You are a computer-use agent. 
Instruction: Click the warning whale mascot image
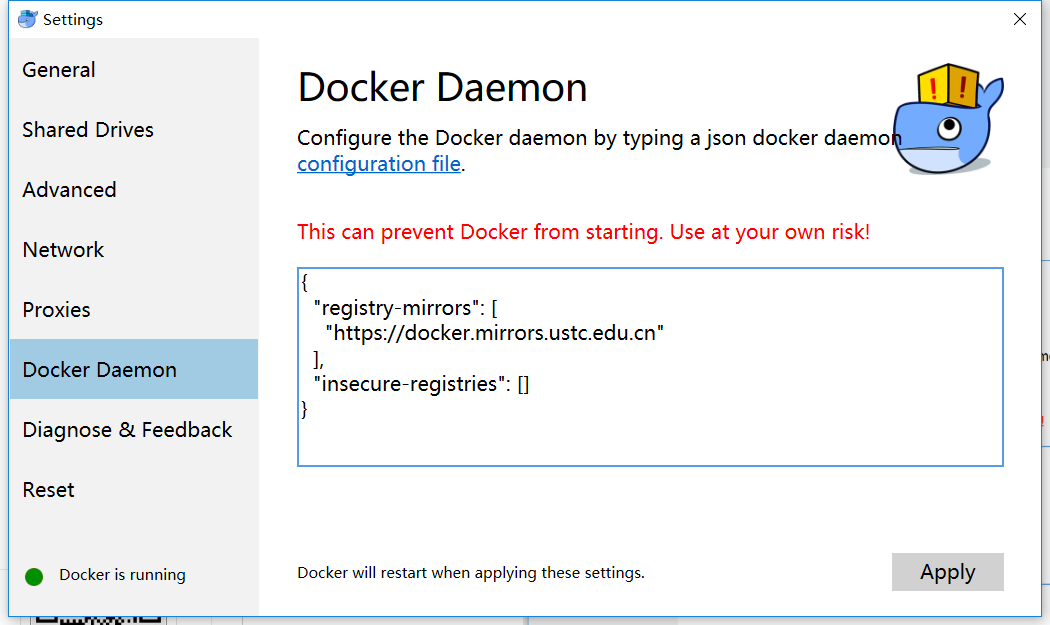point(949,119)
